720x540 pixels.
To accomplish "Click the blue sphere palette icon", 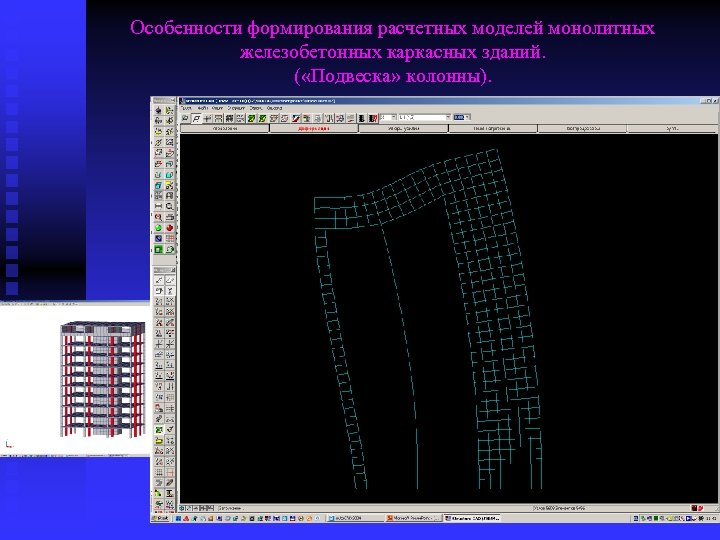I will [158, 238].
